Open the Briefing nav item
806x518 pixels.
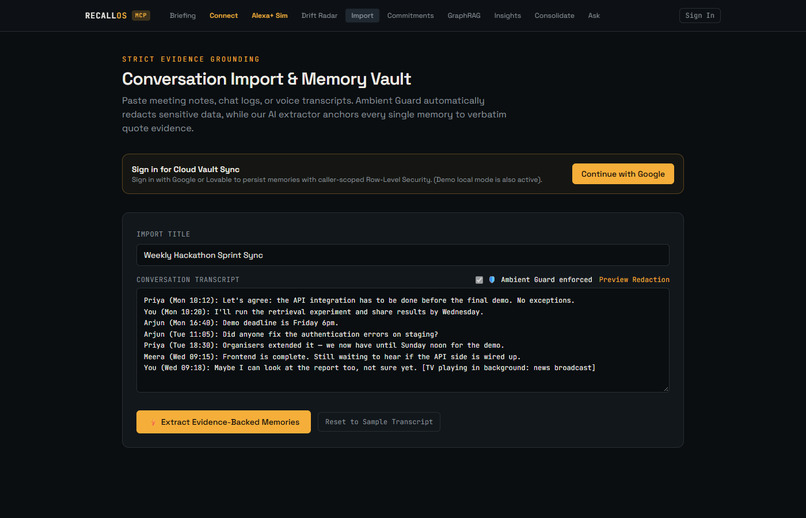[x=182, y=15]
